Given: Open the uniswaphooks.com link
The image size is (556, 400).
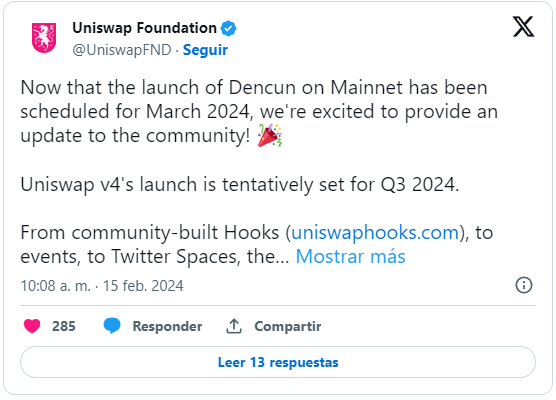Looking at the screenshot, I should (375, 233).
